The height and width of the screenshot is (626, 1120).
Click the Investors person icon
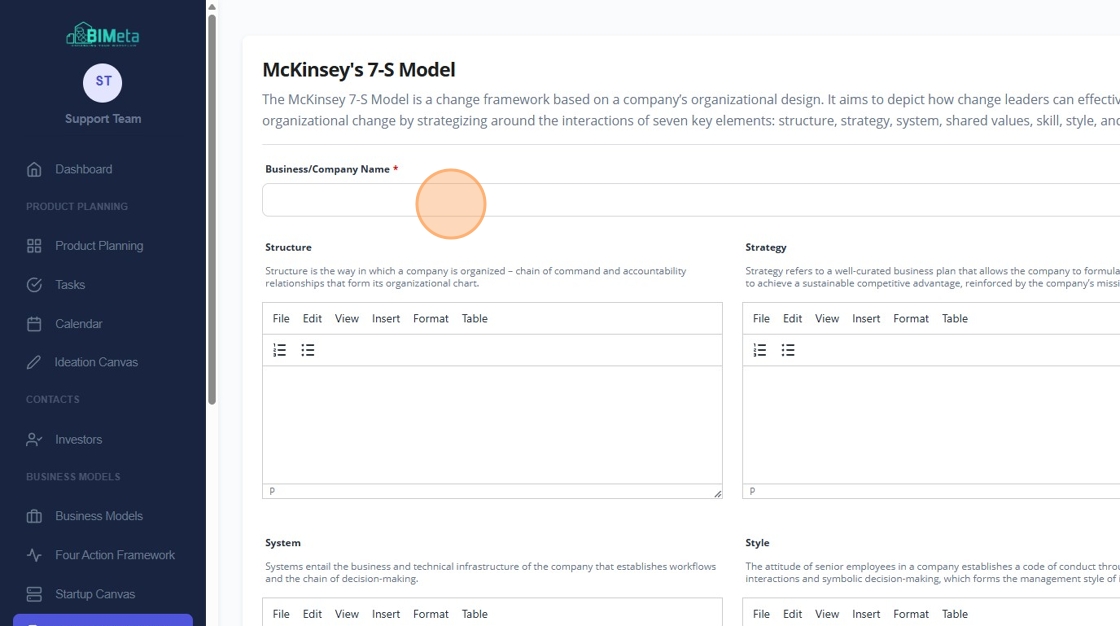click(x=34, y=439)
